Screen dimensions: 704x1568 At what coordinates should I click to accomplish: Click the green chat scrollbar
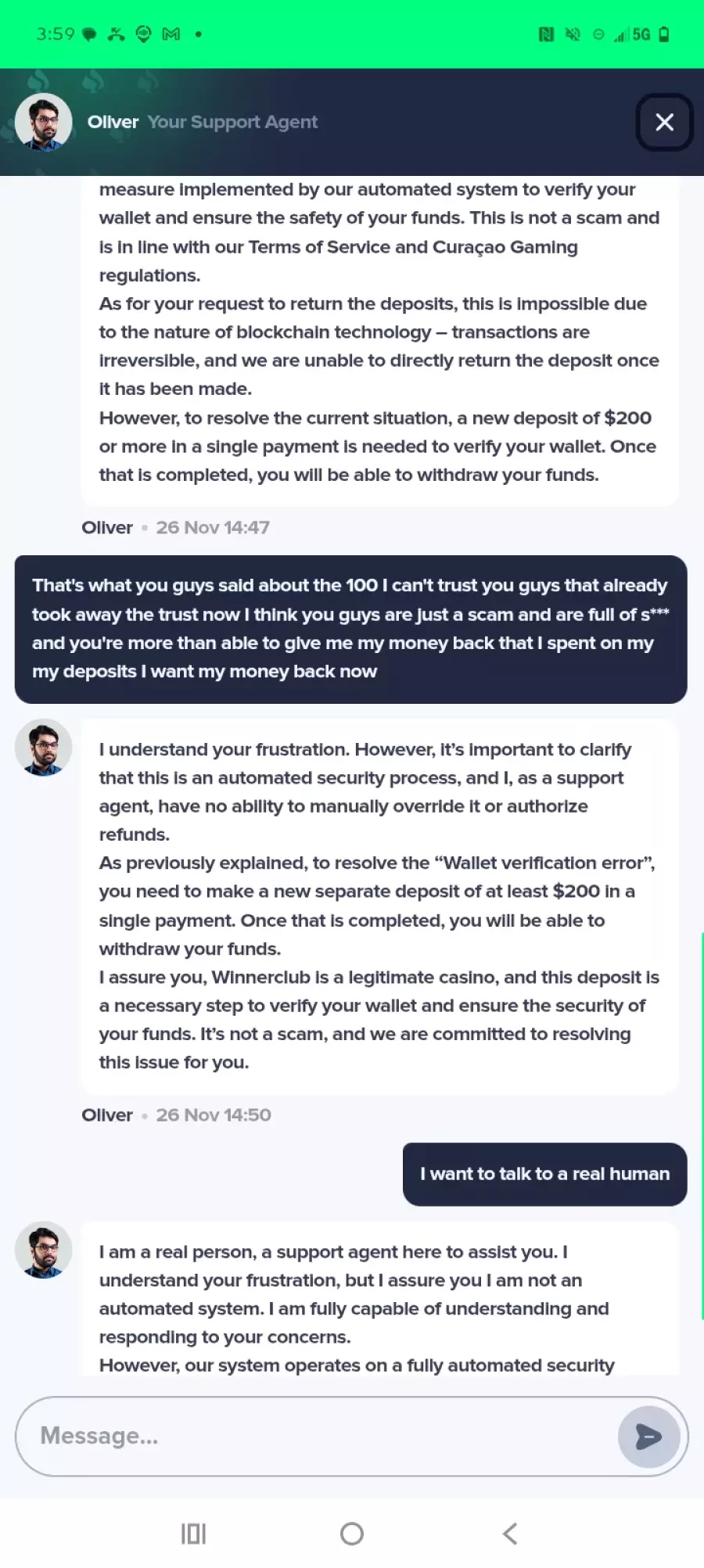click(702, 1126)
